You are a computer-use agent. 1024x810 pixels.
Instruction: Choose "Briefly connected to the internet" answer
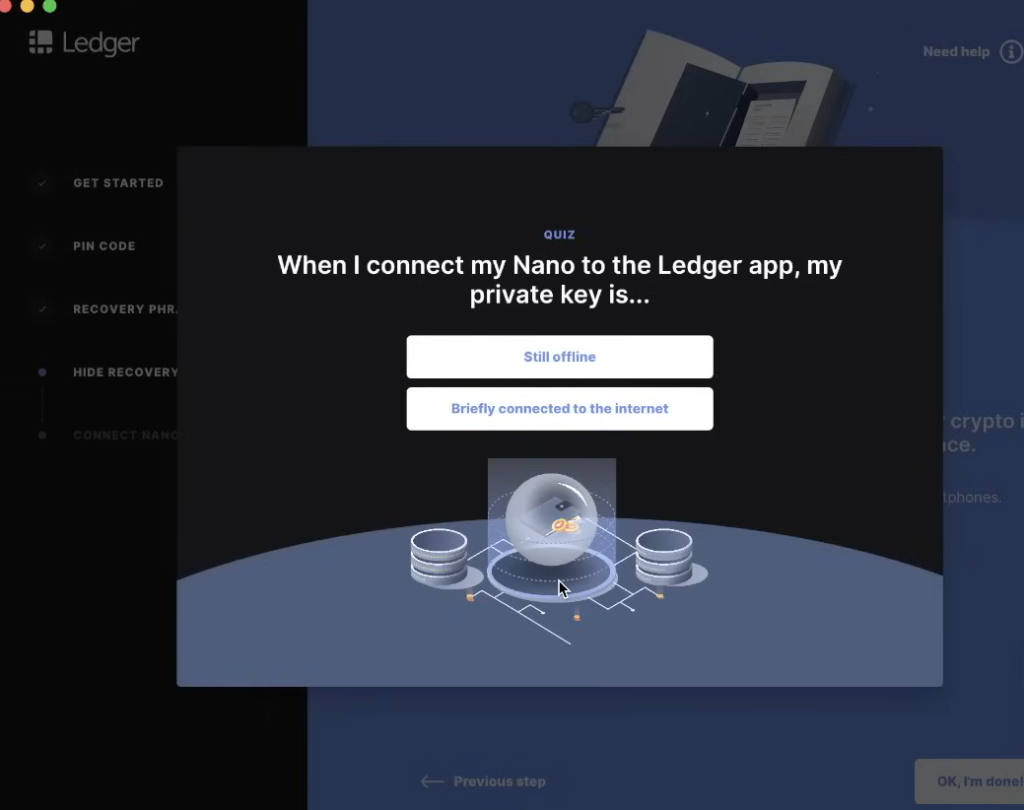point(560,409)
